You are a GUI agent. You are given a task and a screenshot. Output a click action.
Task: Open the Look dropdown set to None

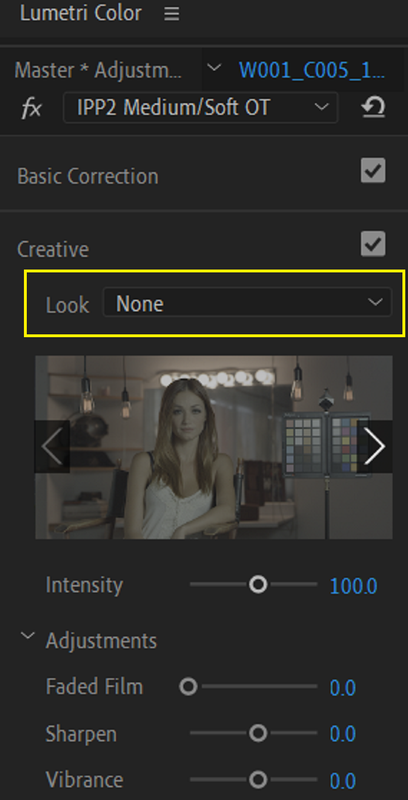coord(247,303)
